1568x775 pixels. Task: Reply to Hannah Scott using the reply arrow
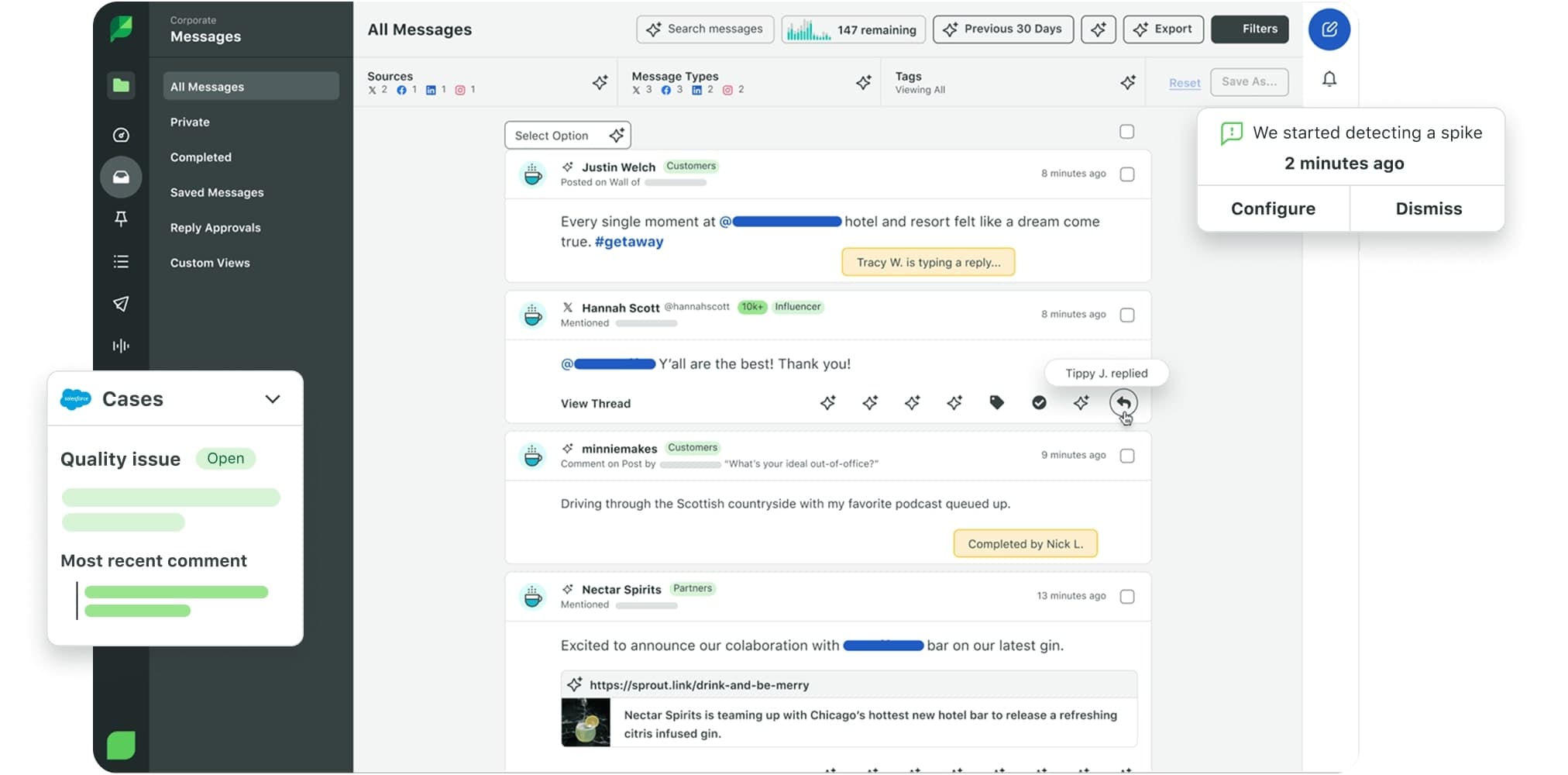pos(1123,402)
